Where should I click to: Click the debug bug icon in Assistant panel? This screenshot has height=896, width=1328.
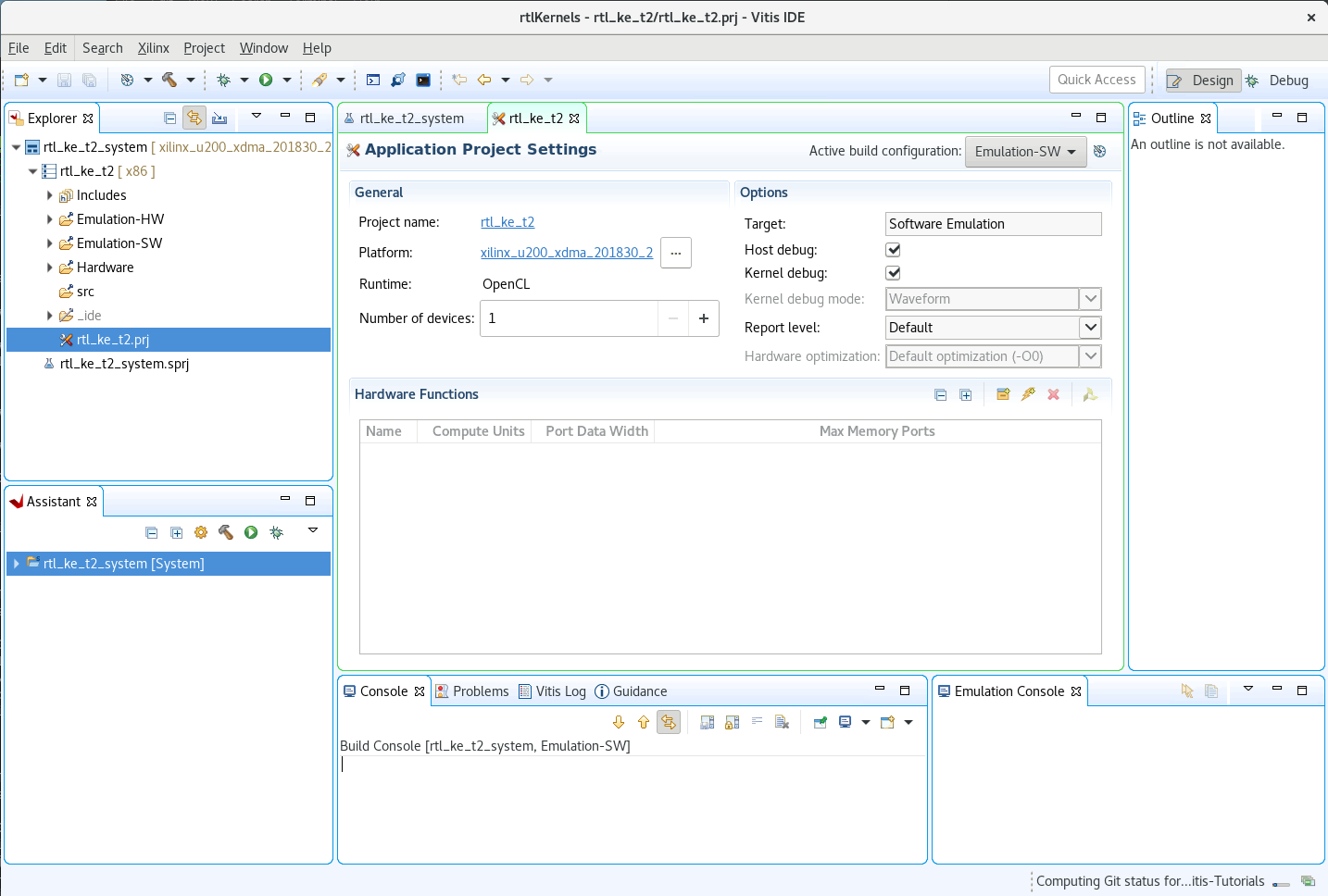coord(276,532)
